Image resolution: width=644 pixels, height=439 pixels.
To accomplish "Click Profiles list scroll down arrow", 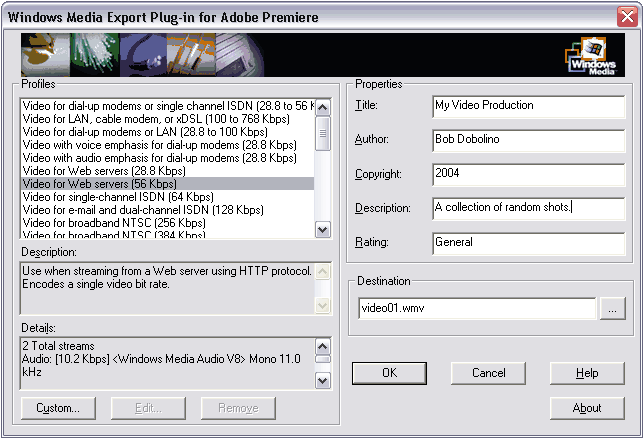I will (323, 230).
